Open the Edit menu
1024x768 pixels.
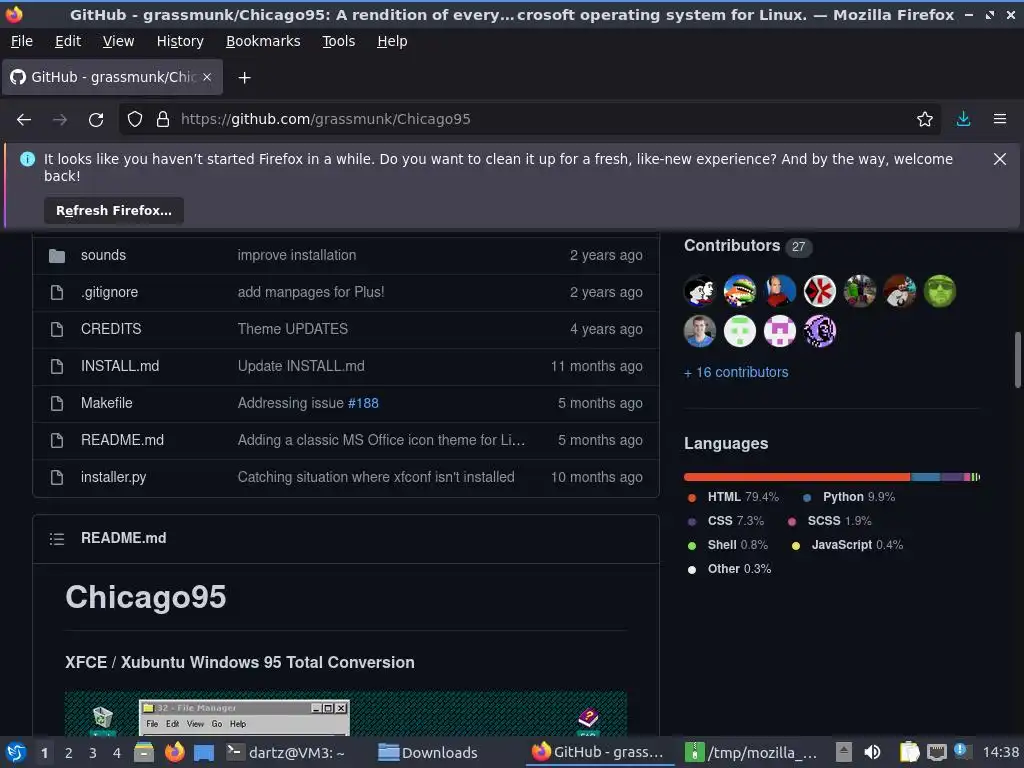(x=68, y=41)
